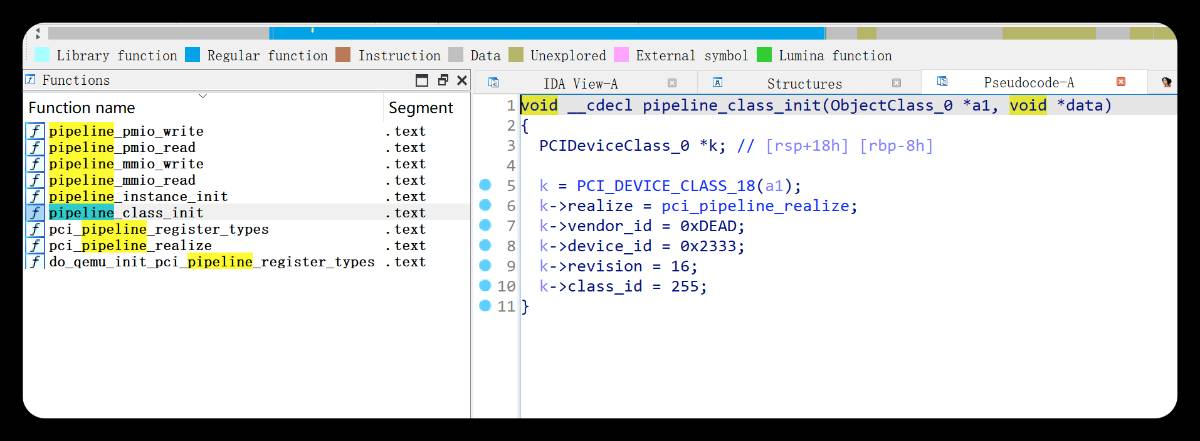Toggle breakpoint dot on line 5
Screen dimensions: 1200x441
pyautogui.click(x=485, y=185)
